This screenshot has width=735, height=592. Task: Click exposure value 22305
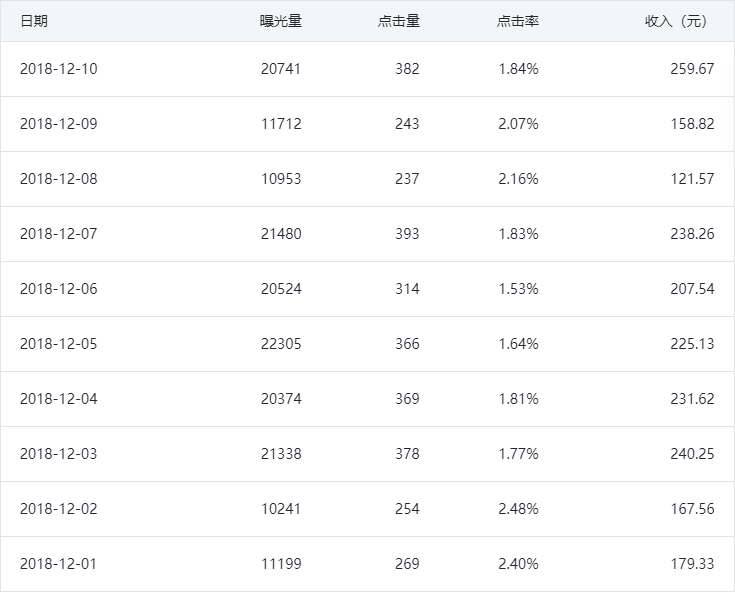click(281, 344)
